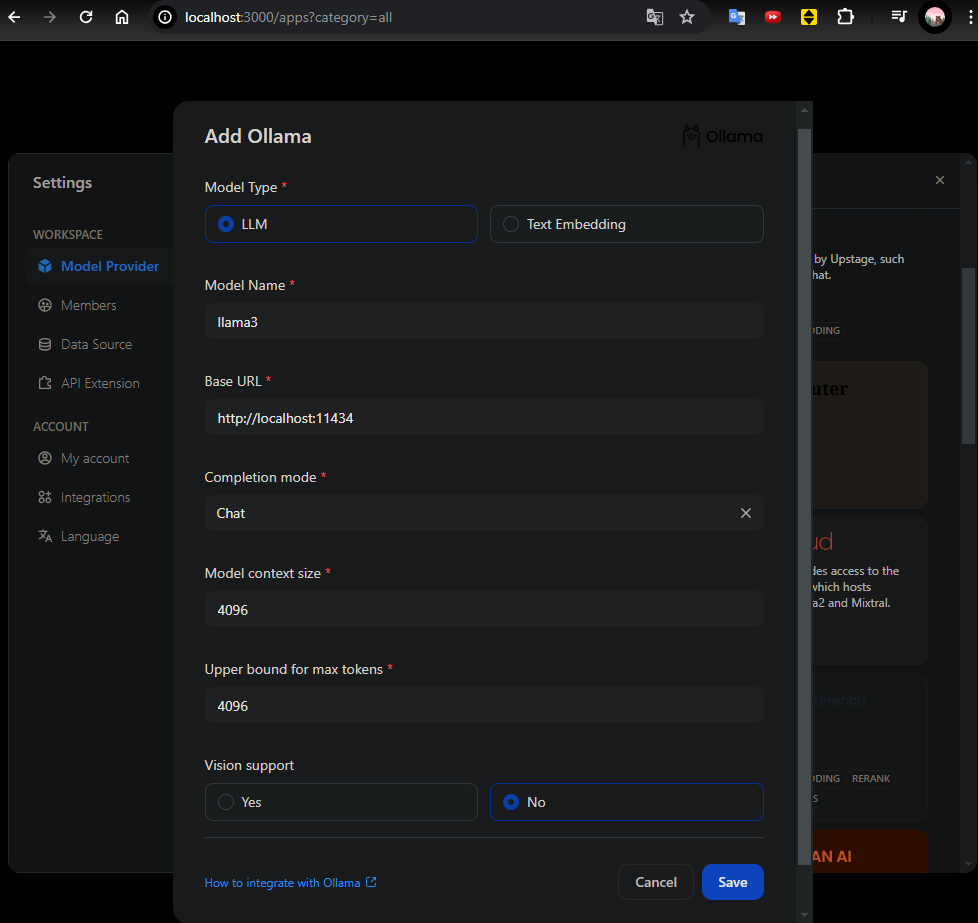Screen dimensions: 978x923
Task: Open the browser three-dot menu
Action: point(970,17)
